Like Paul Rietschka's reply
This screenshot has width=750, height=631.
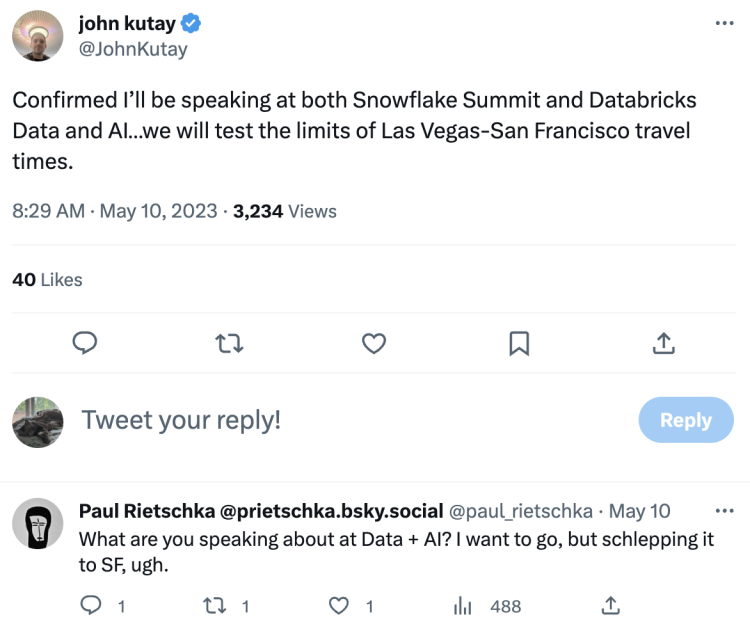(x=340, y=606)
